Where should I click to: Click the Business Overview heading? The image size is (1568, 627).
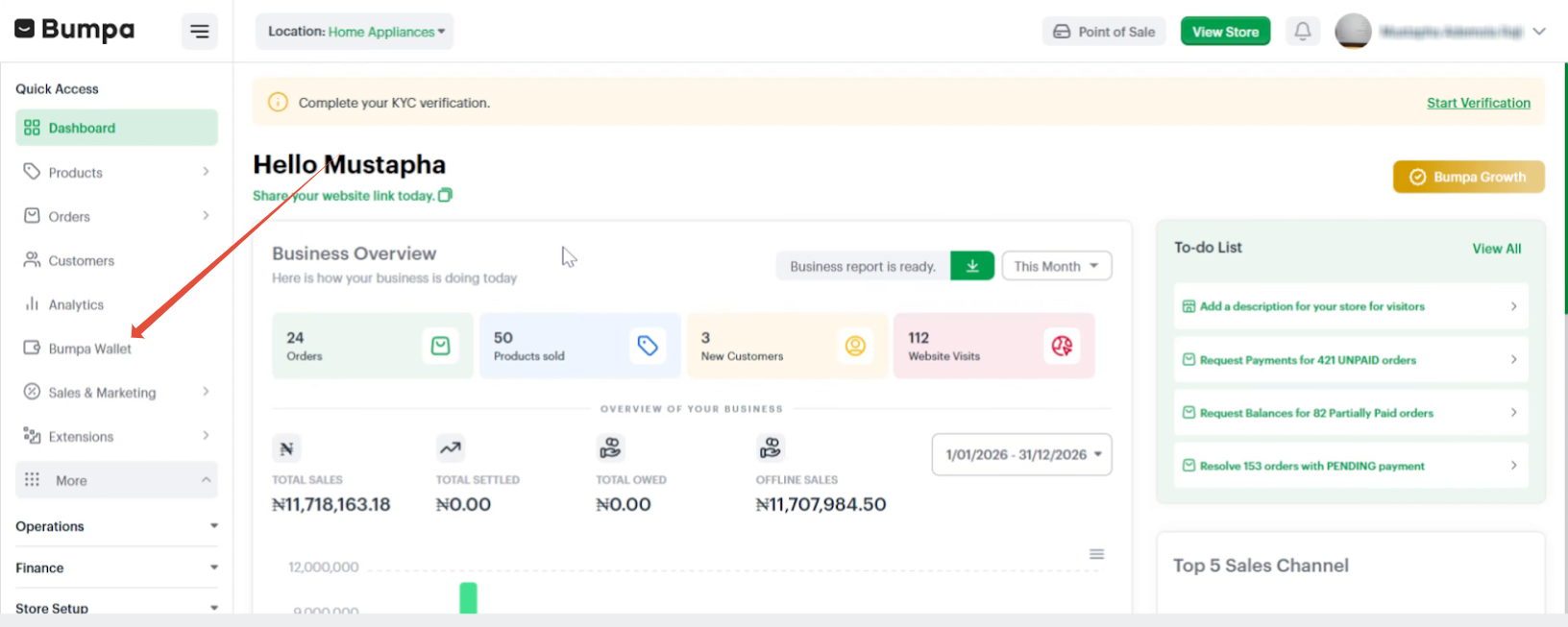[x=354, y=253]
